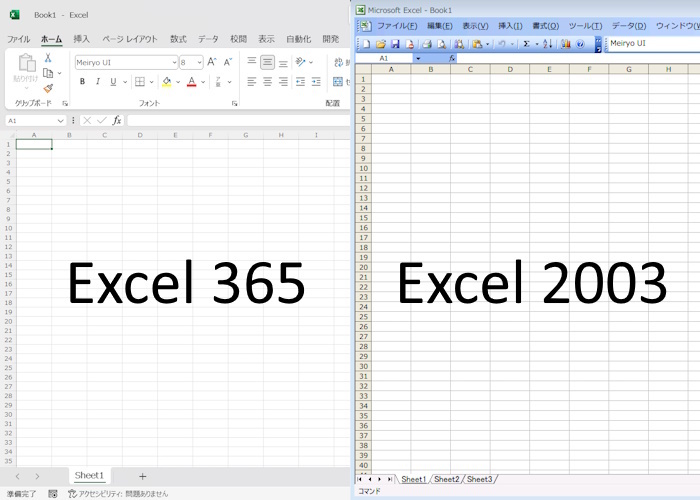Open the Meiryo UI font name dropdown in Excel 365

174,62
